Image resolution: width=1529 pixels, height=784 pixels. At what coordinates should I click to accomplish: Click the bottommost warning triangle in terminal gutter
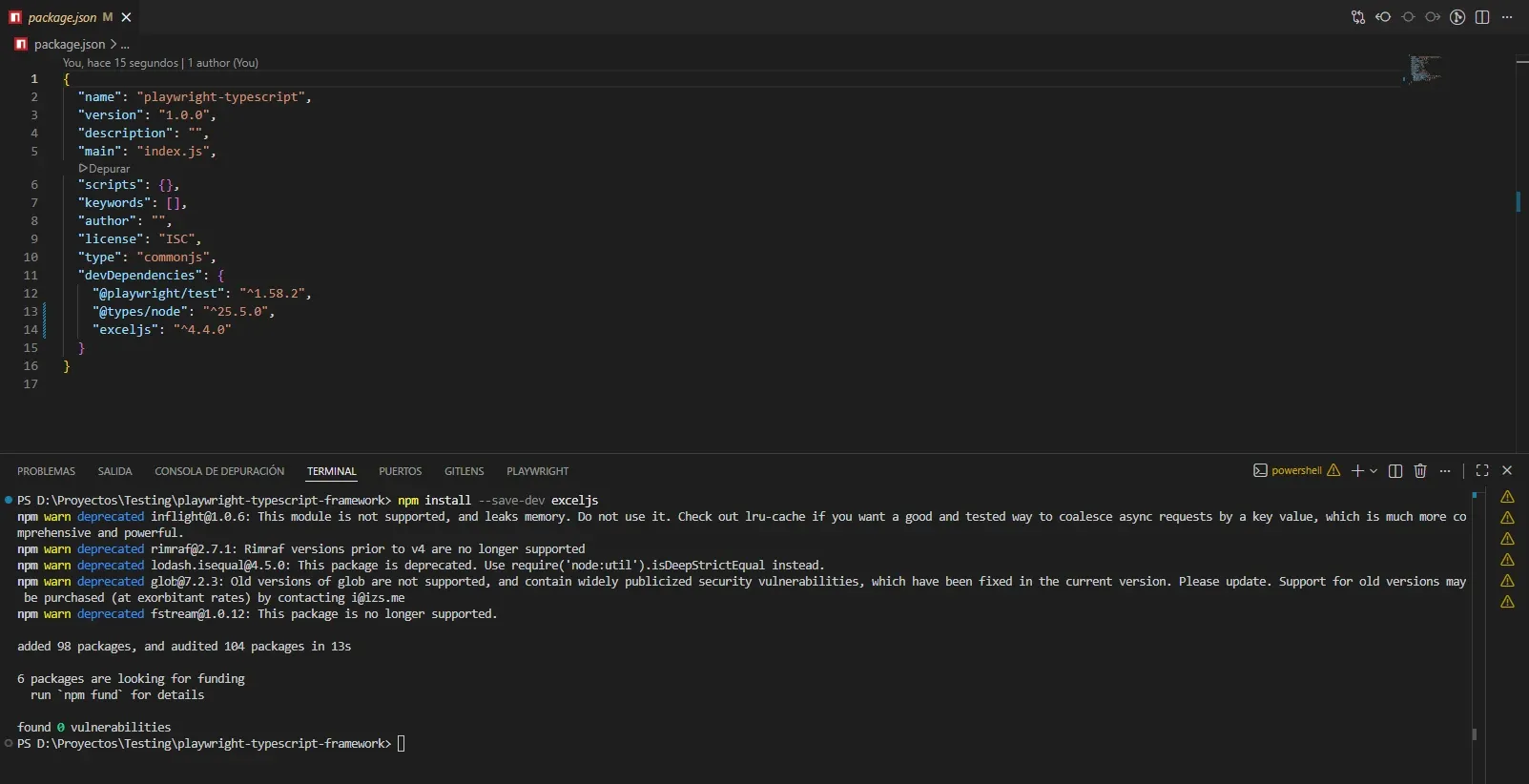[1507, 602]
